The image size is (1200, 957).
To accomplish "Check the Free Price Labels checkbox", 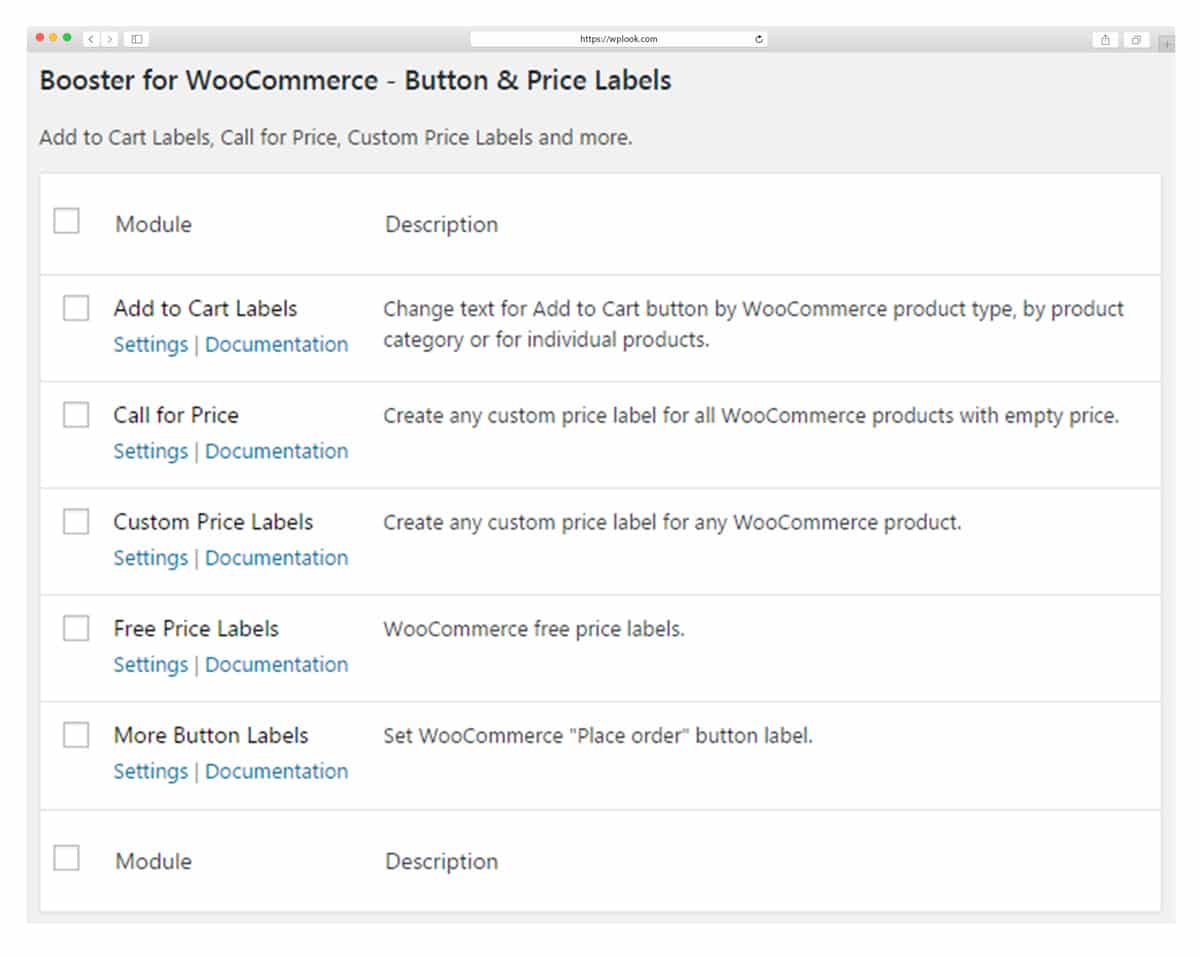I will [x=76, y=628].
